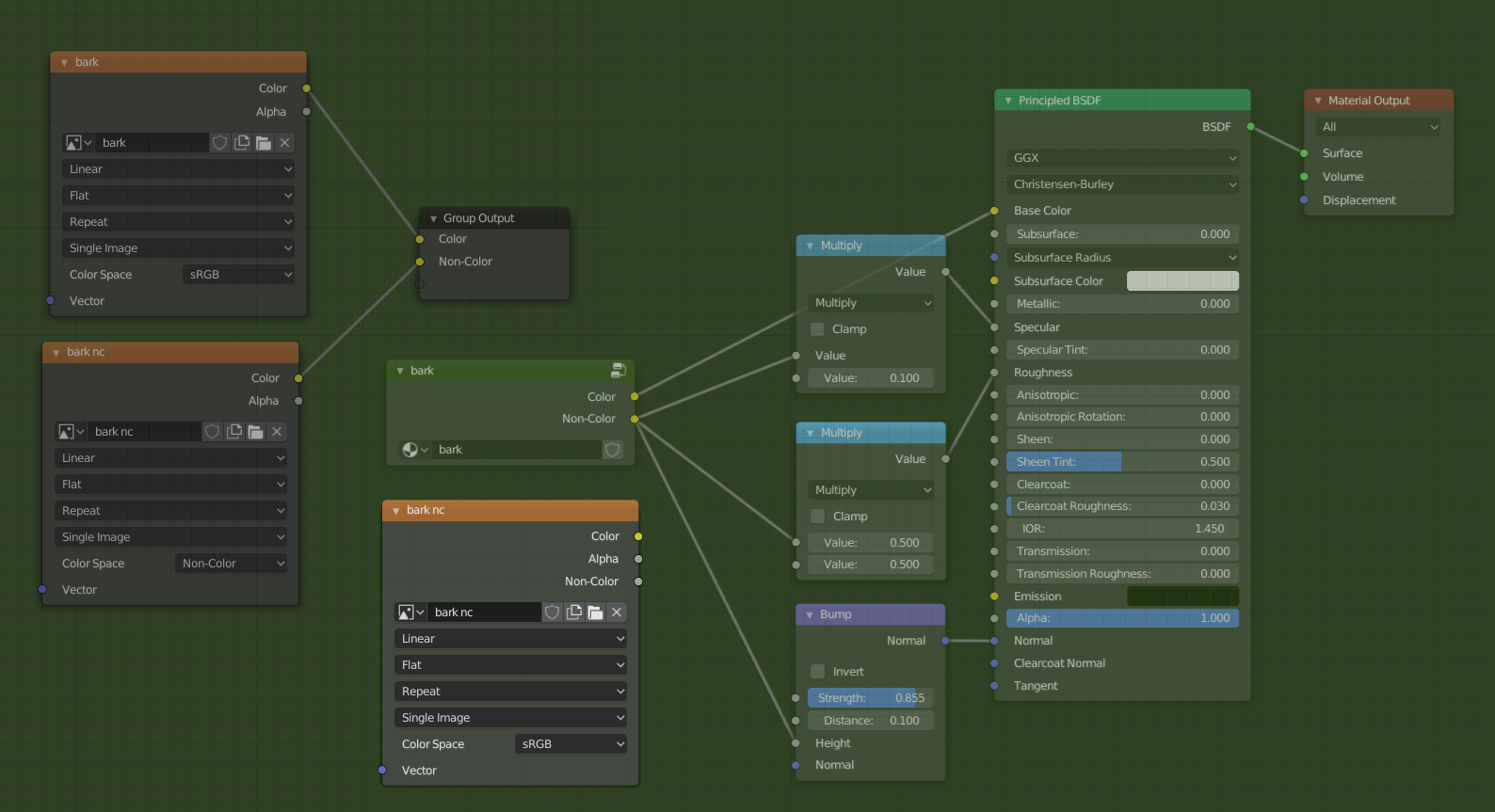Open sRGB color space dropdown in top bark node
The image size is (1495, 812).
click(239, 275)
